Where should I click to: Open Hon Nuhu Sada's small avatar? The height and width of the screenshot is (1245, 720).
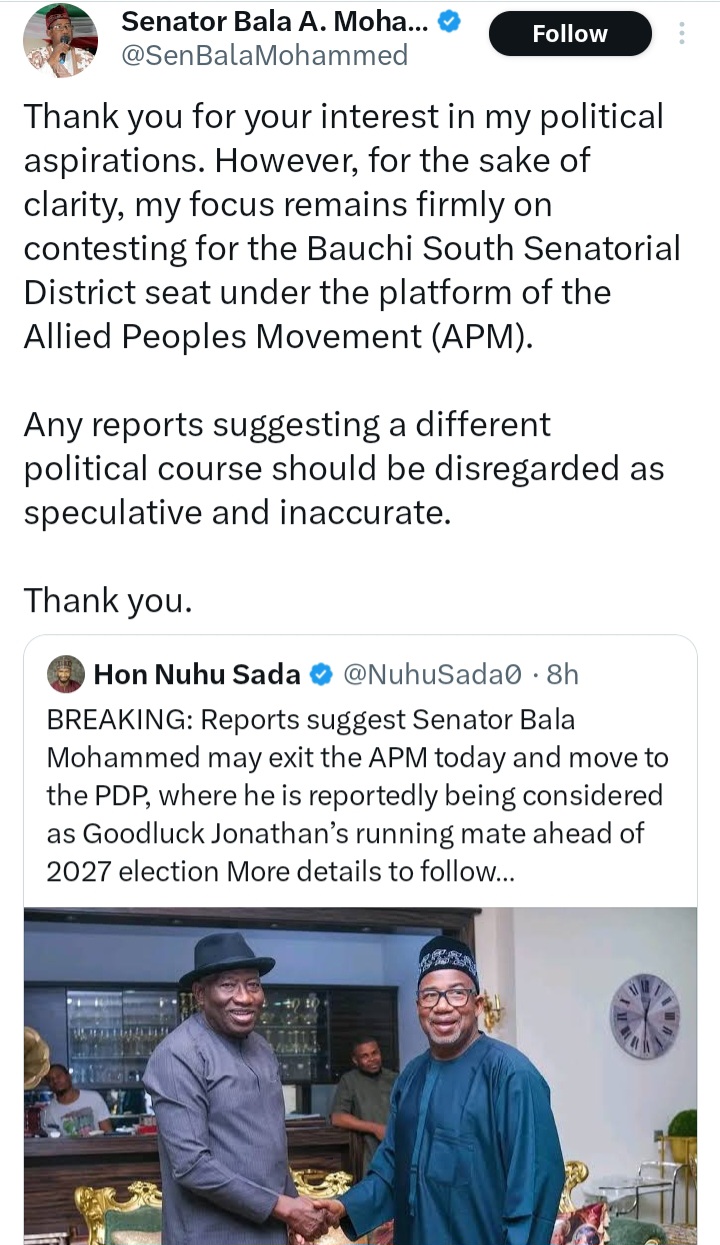coord(65,675)
